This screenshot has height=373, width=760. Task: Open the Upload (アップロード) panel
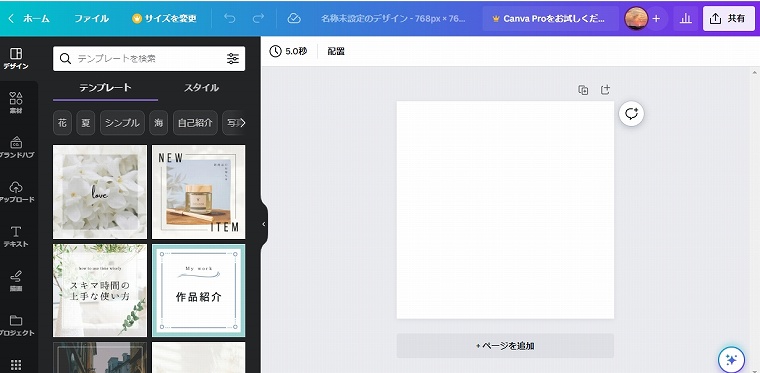click(16, 192)
